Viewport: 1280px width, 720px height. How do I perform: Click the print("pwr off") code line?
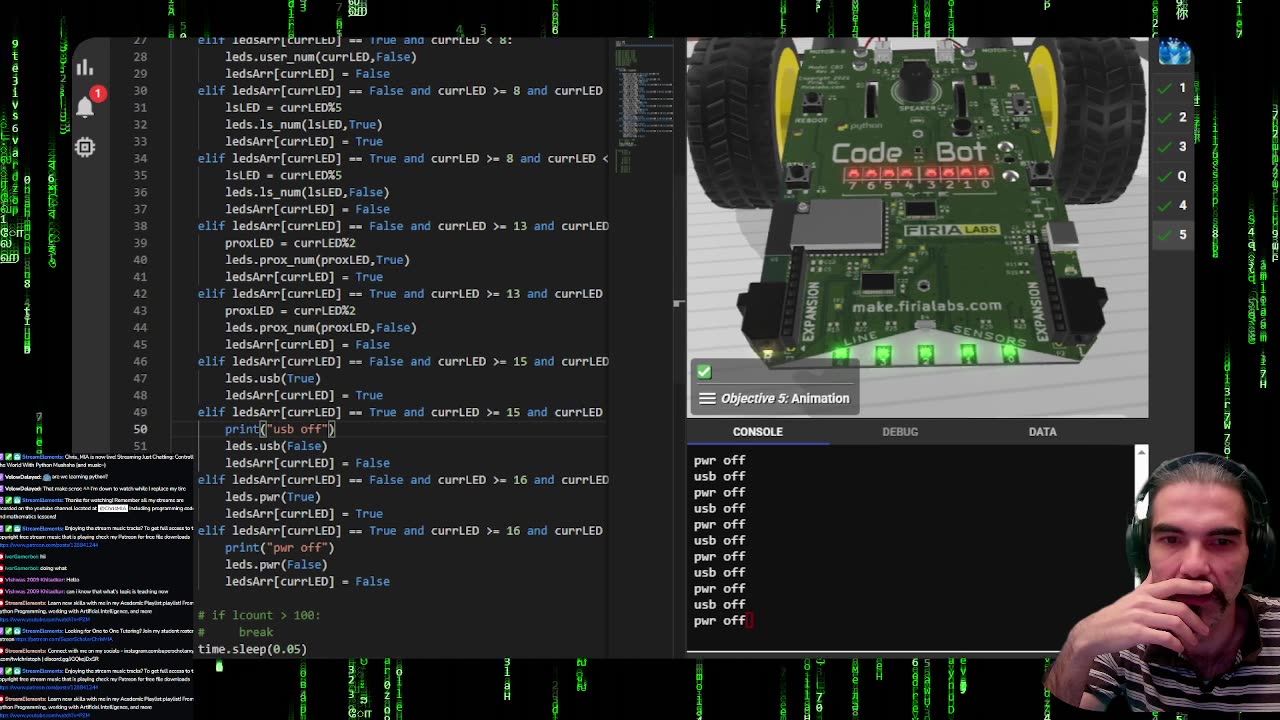tap(280, 548)
